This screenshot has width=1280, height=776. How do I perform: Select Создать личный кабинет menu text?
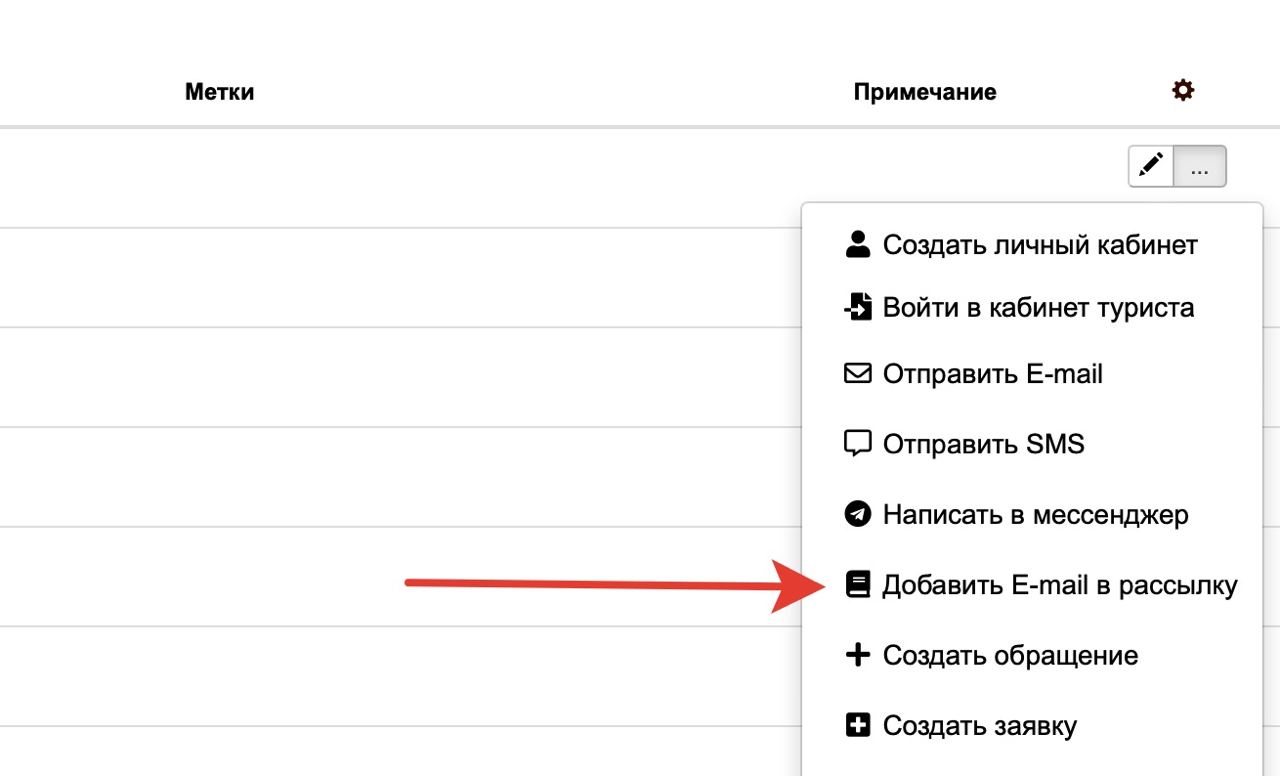coord(1040,245)
